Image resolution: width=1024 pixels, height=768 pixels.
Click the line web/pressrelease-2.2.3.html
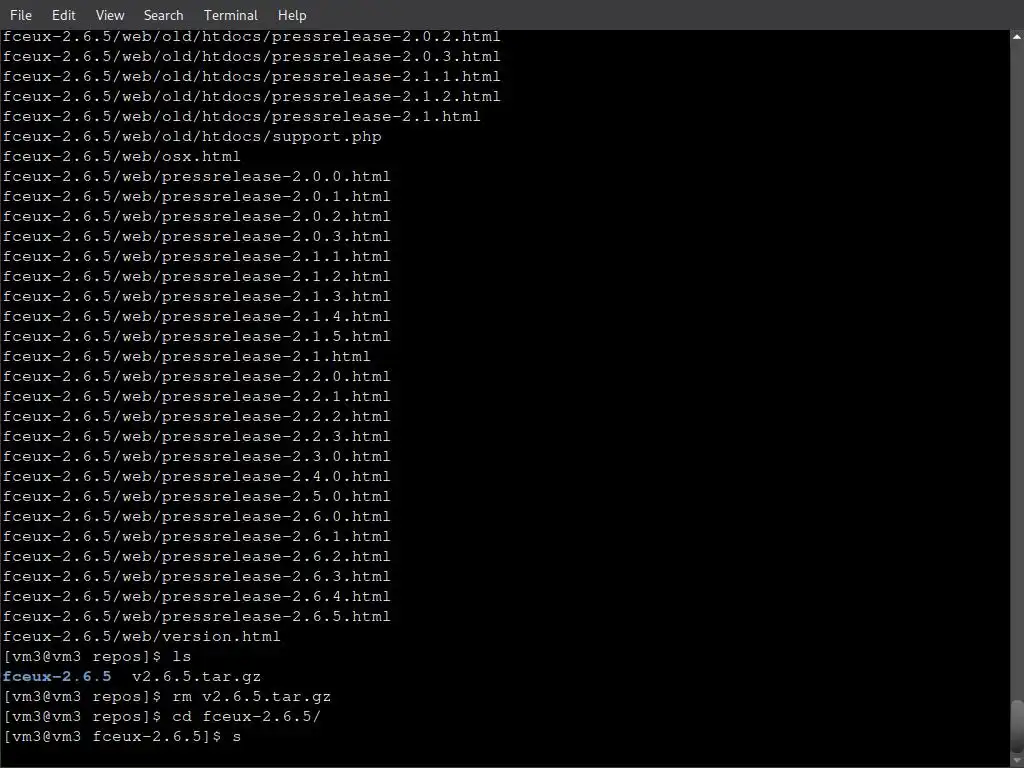point(197,437)
